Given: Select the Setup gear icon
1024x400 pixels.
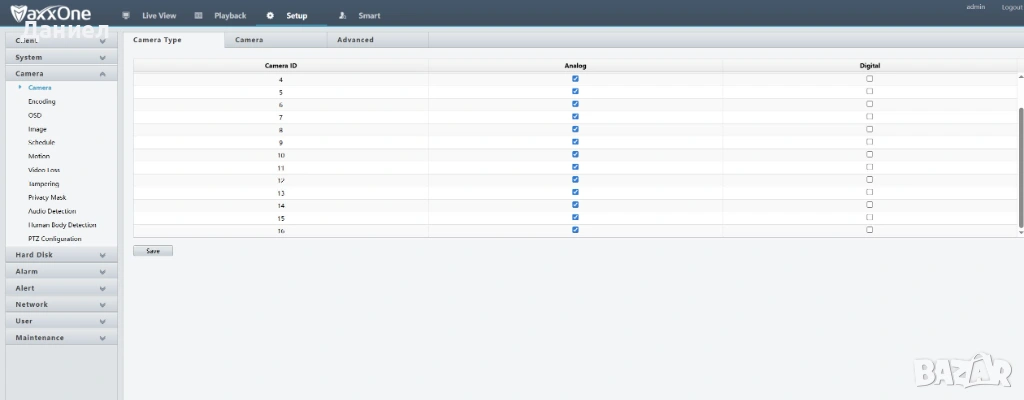Looking at the screenshot, I should (271, 16).
